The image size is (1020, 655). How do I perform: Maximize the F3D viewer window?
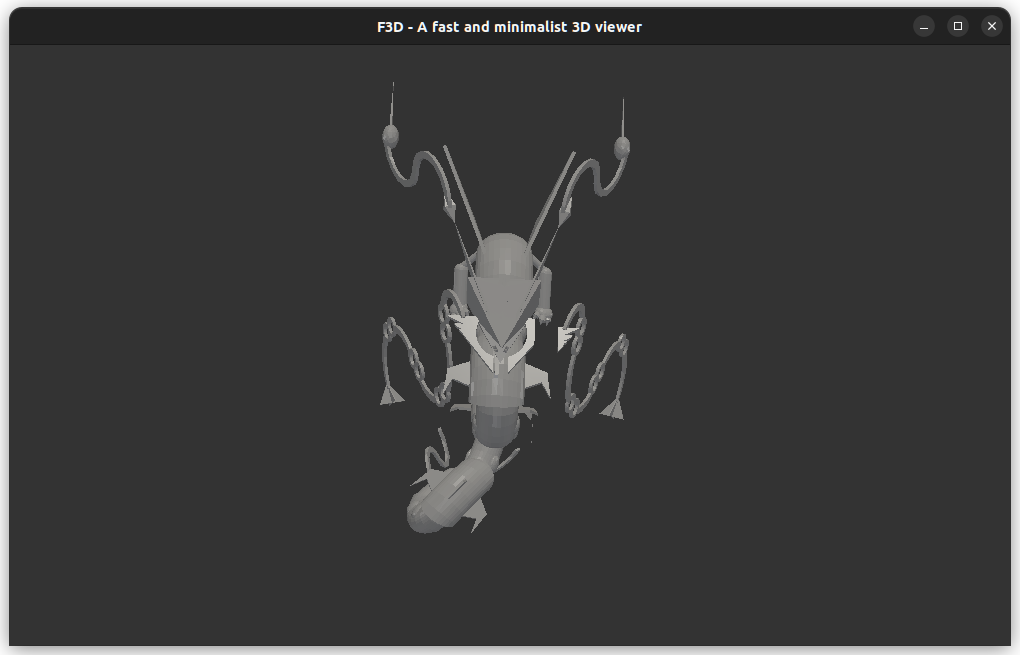coord(958,27)
